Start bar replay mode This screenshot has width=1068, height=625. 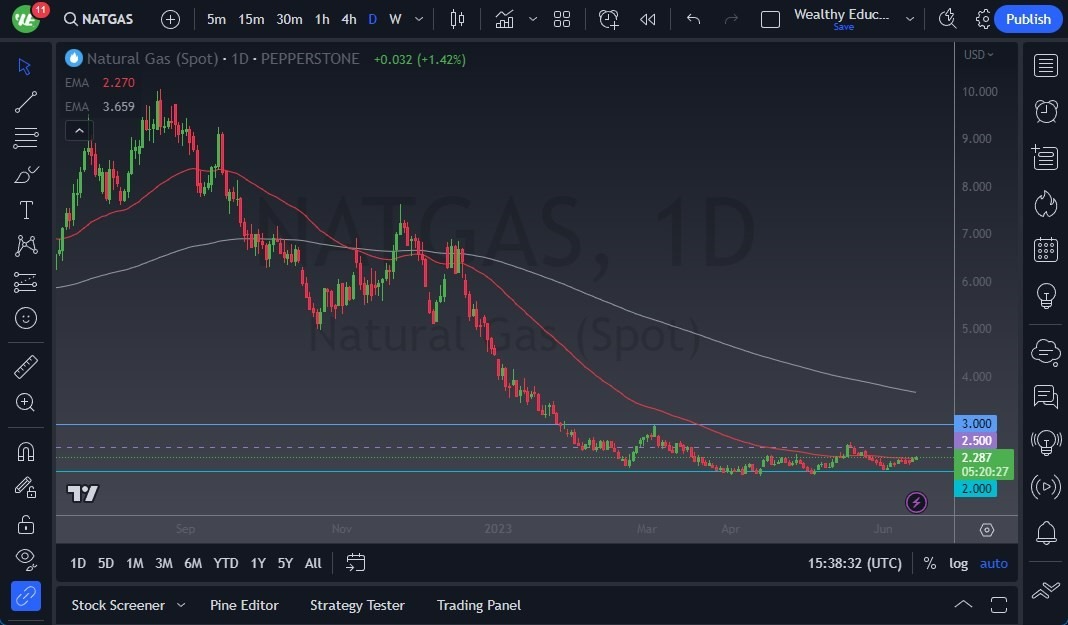648,19
